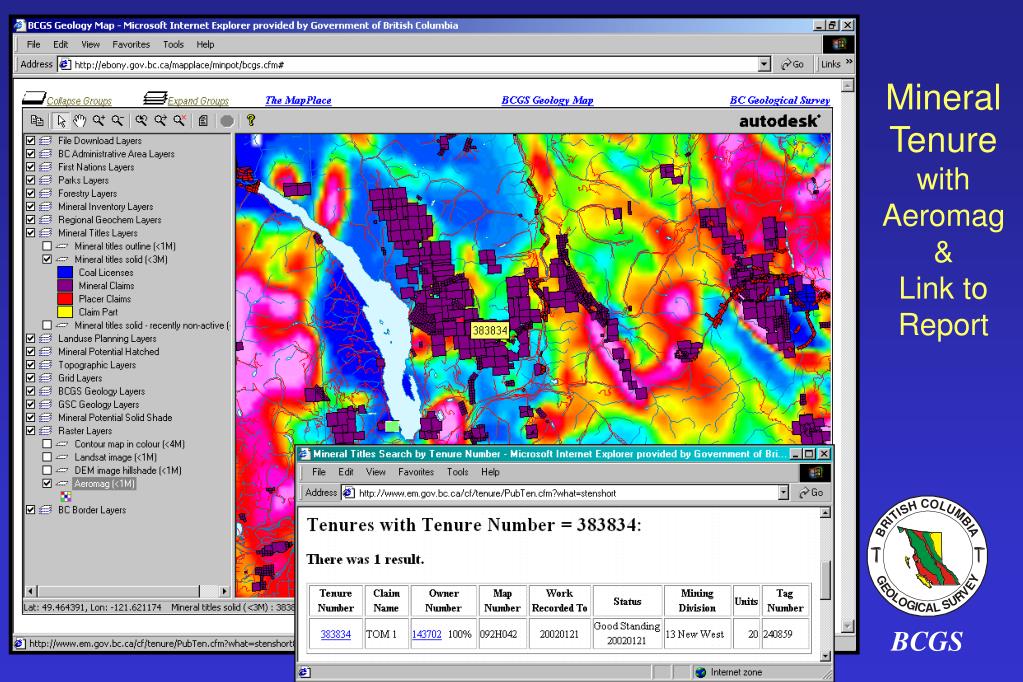This screenshot has width=1023, height=682.
Task: Open Edit menu in Mineral Titles Search window
Action: [x=346, y=472]
